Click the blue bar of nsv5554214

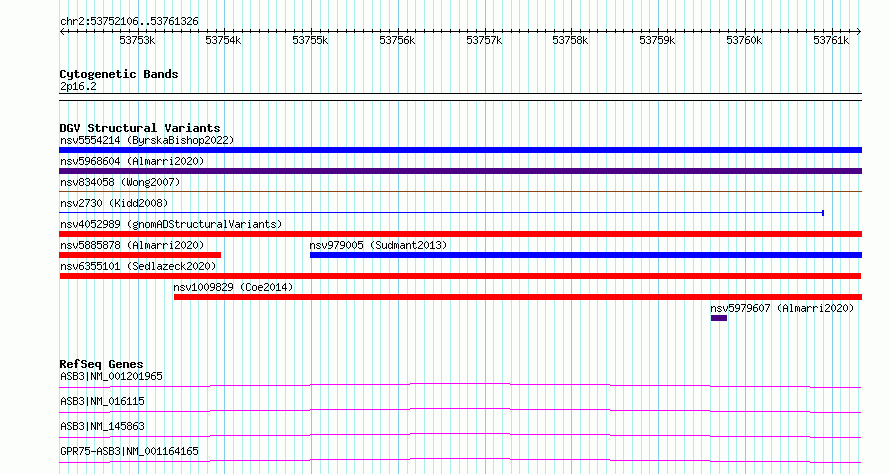460,150
